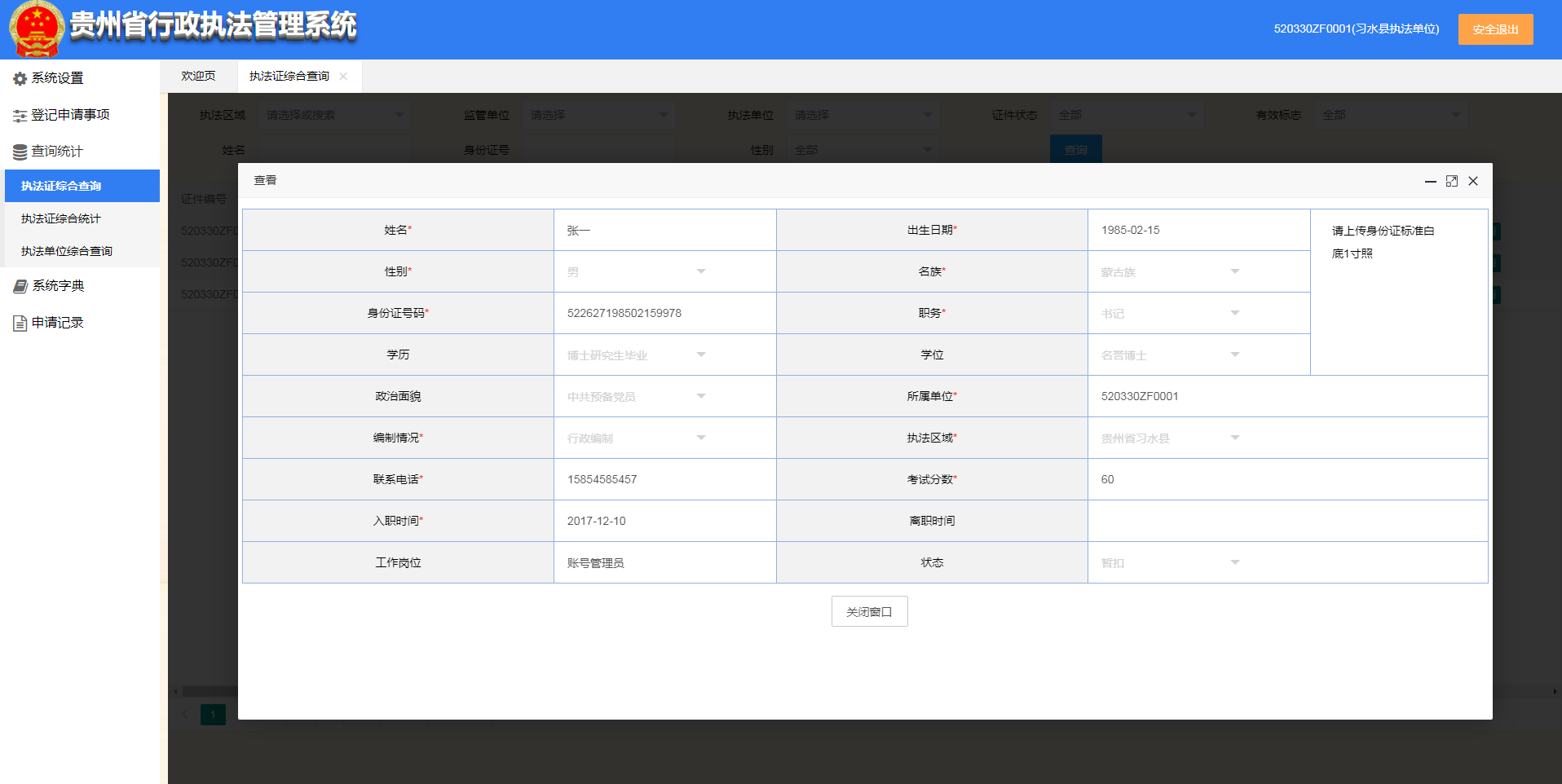
Task: Click the 安全退出 button
Action: click(1495, 29)
